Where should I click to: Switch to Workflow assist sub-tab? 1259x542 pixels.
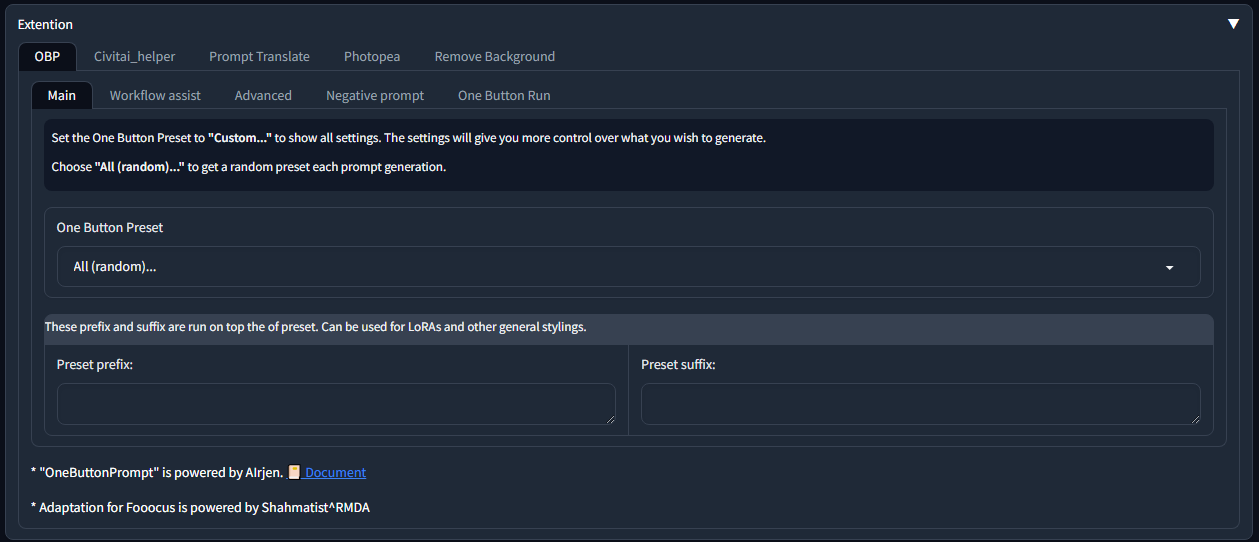(x=155, y=95)
